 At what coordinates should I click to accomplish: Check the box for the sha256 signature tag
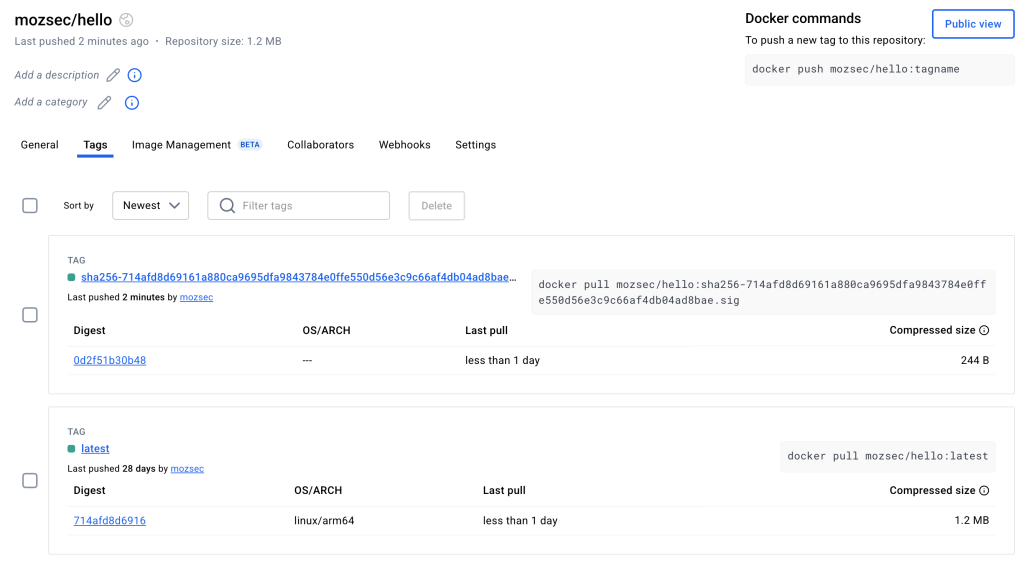30,315
